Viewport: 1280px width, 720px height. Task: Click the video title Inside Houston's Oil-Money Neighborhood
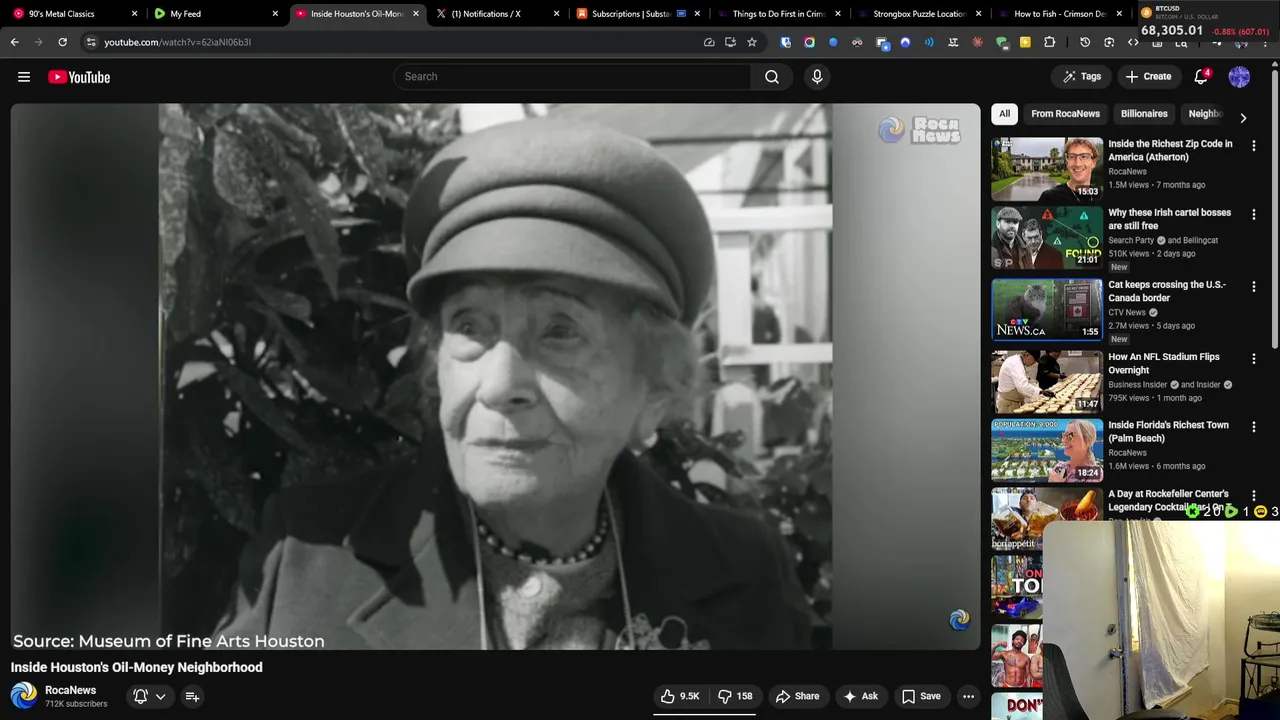click(137, 667)
